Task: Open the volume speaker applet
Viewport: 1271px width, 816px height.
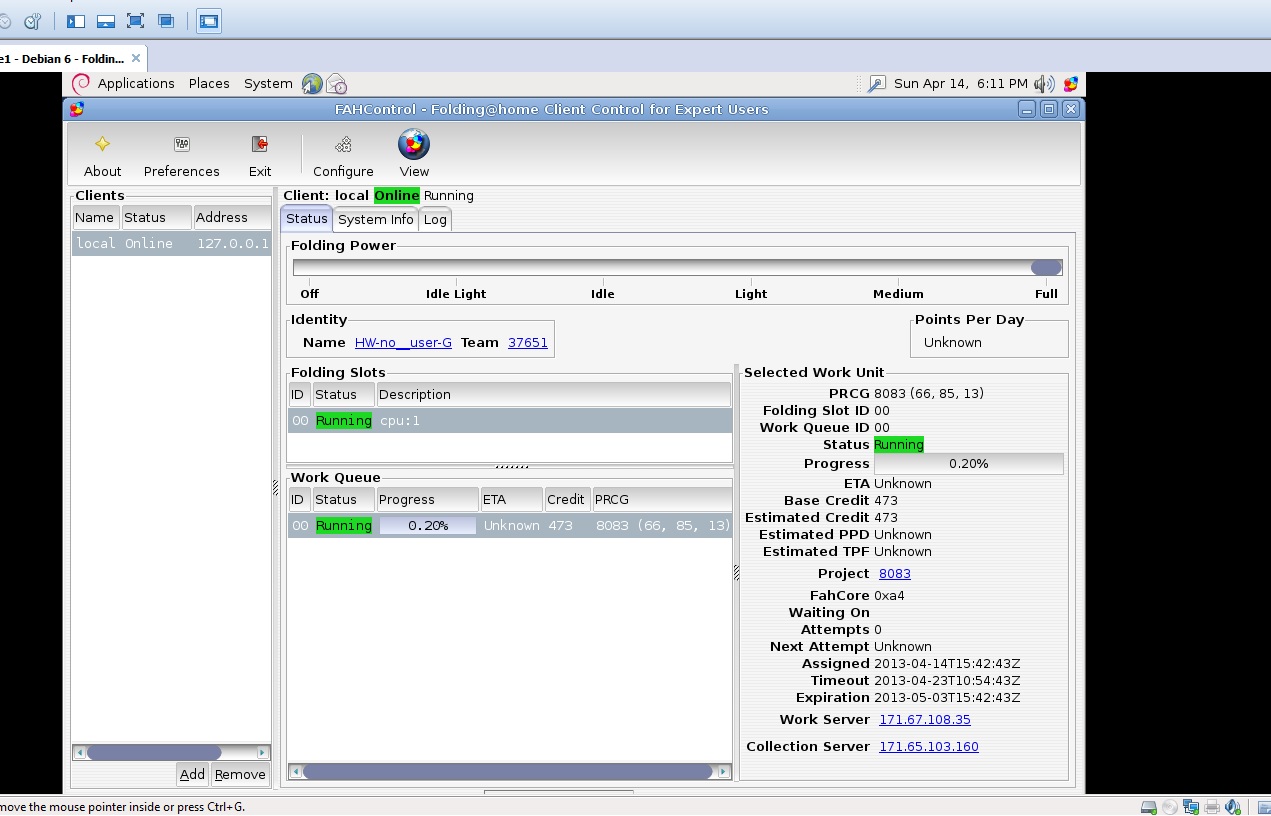Action: [1044, 84]
